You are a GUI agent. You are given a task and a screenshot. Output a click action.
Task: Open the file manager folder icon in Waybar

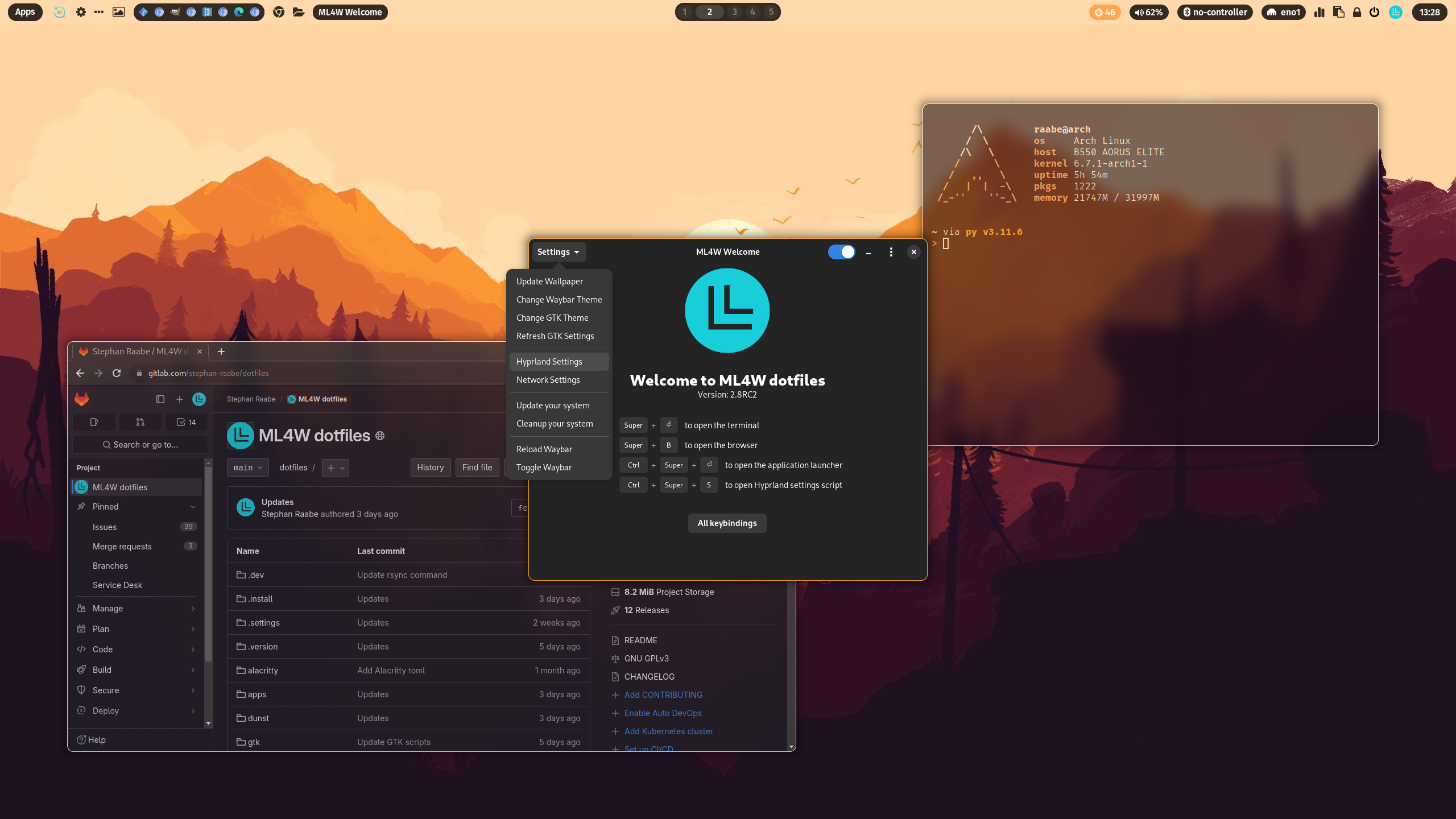click(x=299, y=12)
